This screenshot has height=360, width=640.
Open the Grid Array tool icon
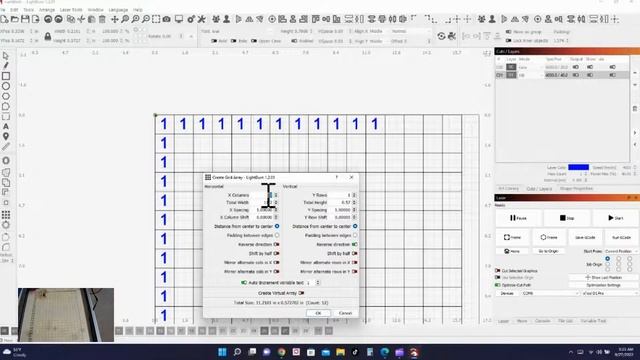click(x=6, y=215)
